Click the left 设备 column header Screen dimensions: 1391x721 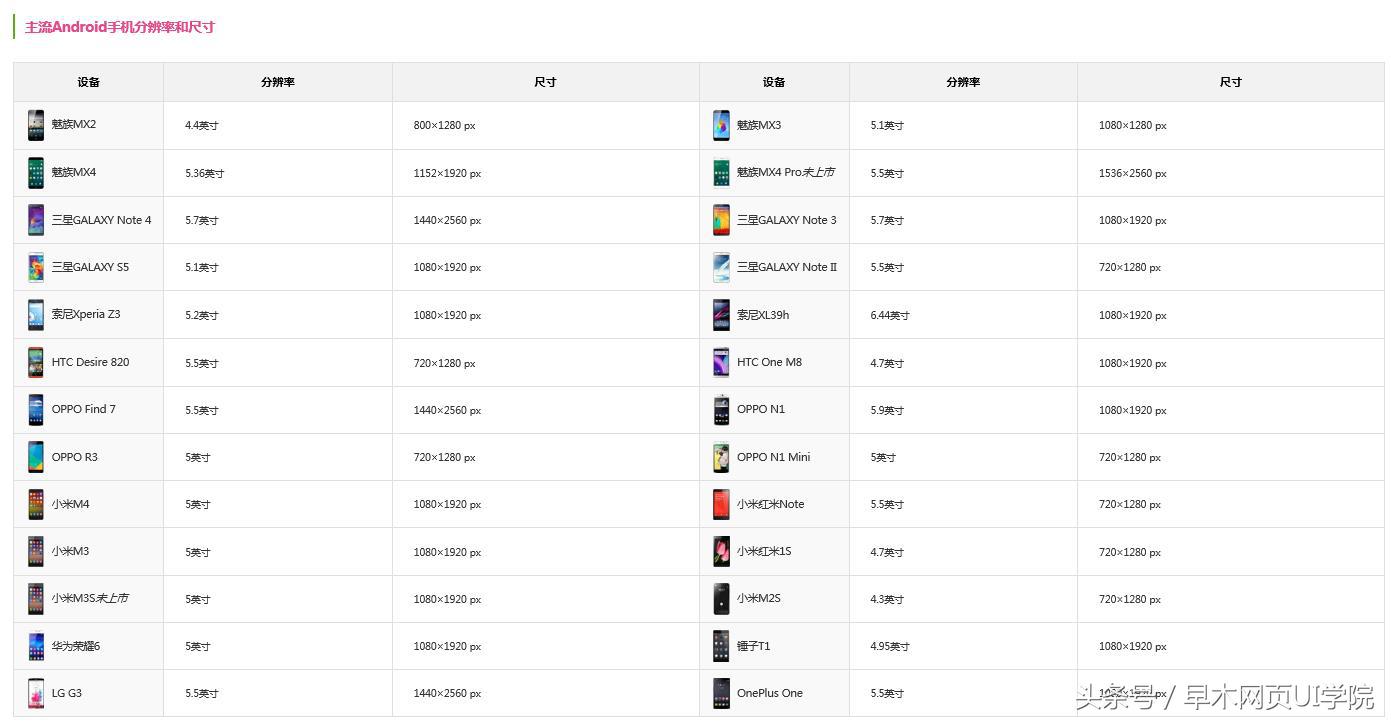coord(88,82)
